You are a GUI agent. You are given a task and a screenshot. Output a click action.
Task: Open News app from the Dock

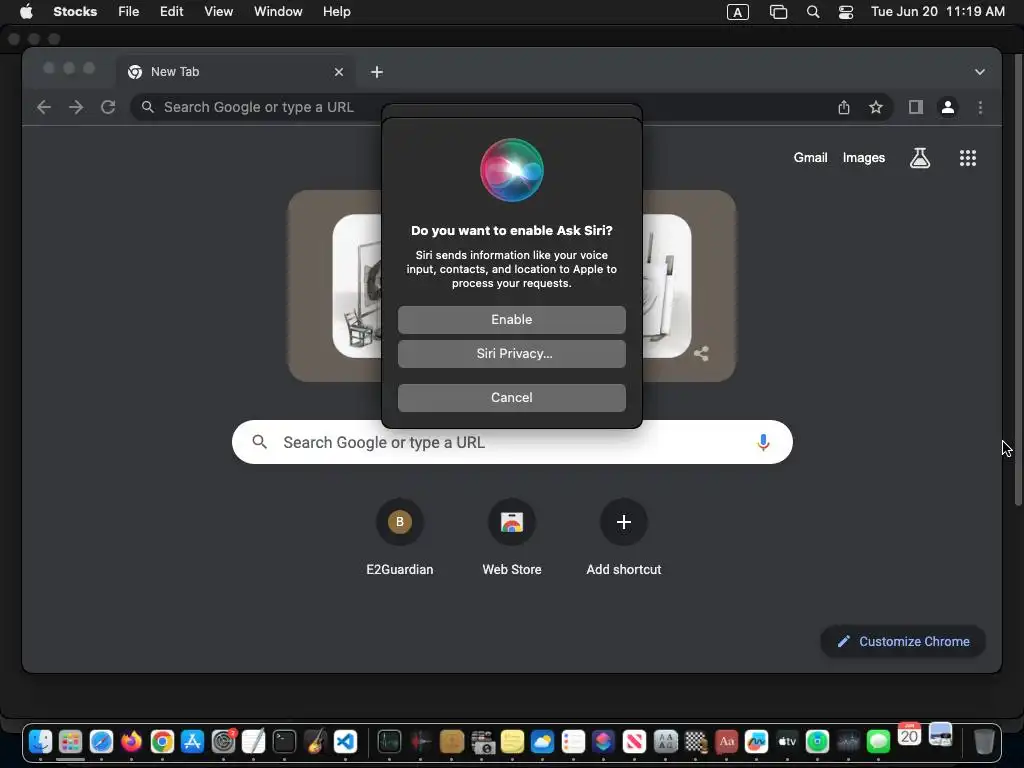coord(634,742)
